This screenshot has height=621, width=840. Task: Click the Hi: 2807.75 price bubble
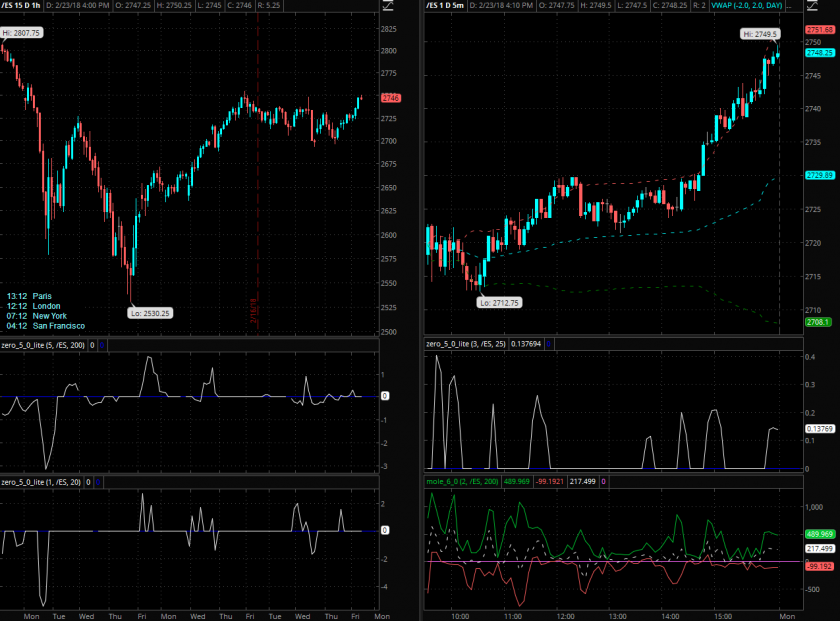tap(21, 33)
